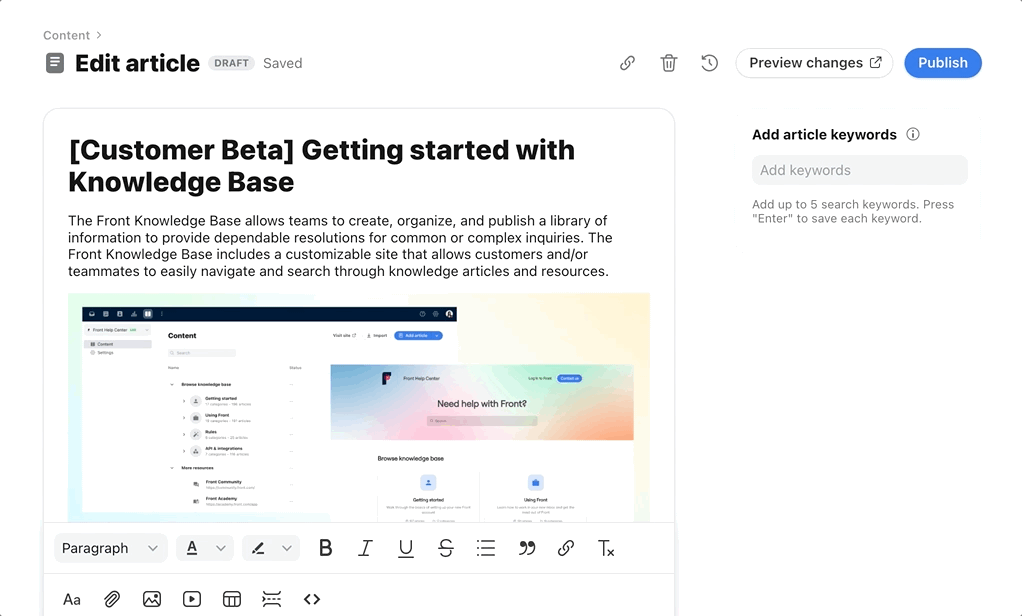Open the Paragraph style dropdown
Viewport: 1022px width, 616px height.
click(110, 548)
